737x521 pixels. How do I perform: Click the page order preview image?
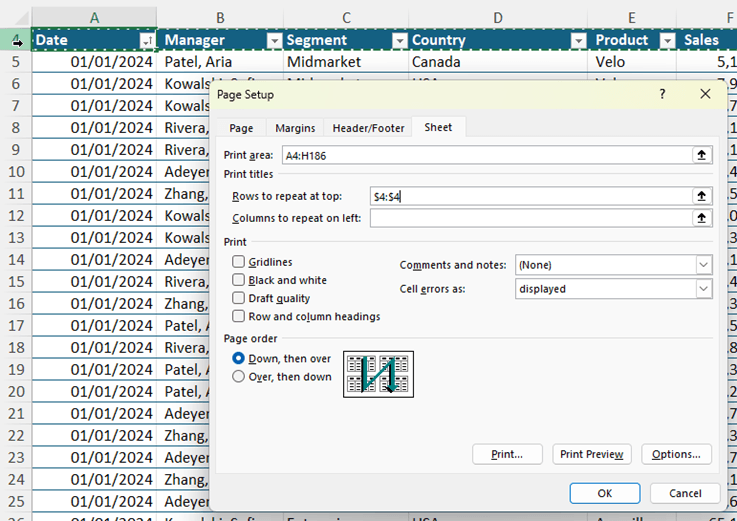coord(378,374)
